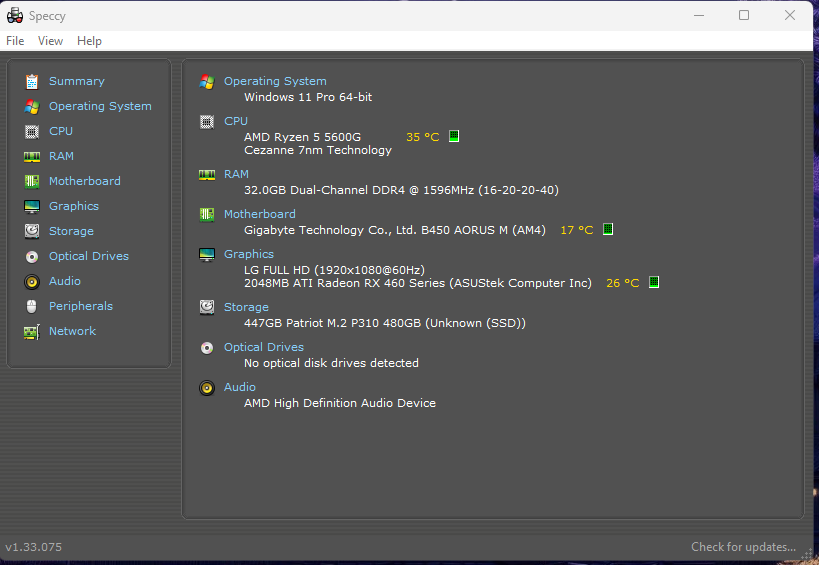
Task: Select Graphics in the sidebar
Action: point(74,207)
